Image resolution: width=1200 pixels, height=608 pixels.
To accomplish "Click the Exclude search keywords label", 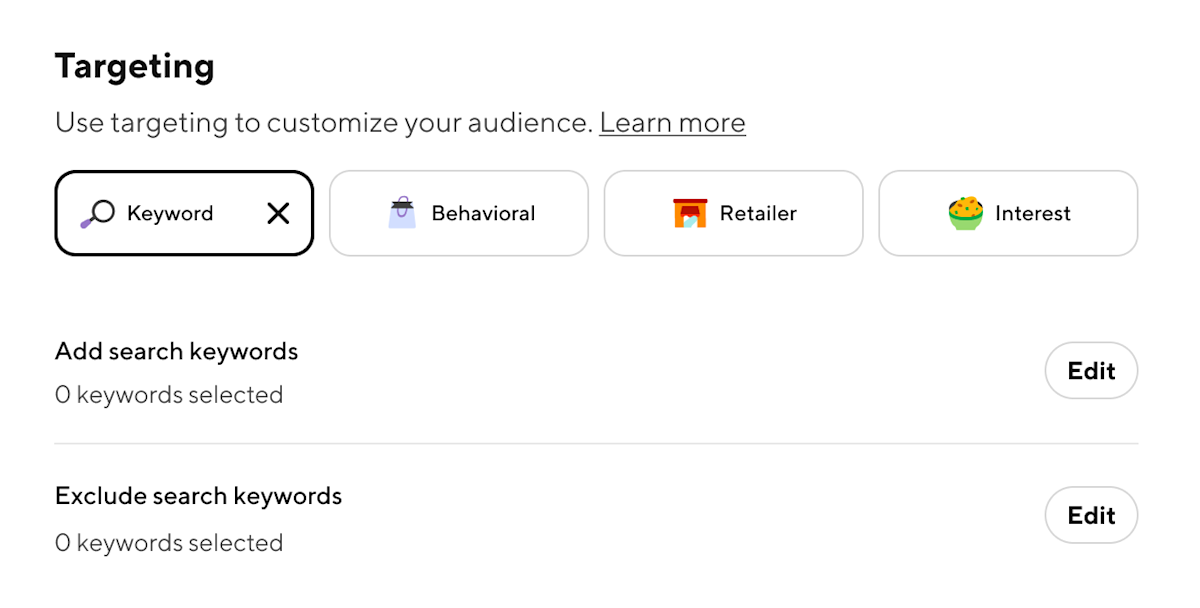I will (198, 495).
